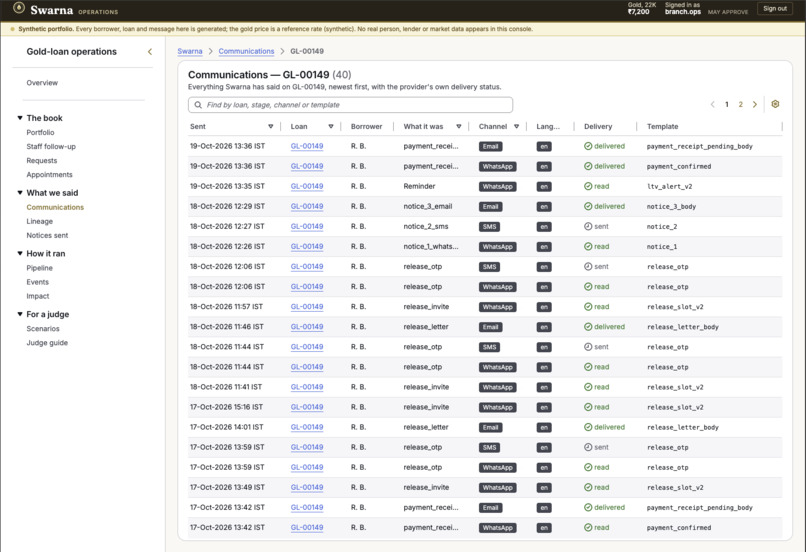
Task: Click GL-00149 breadcrumb text
Action: pos(307,51)
